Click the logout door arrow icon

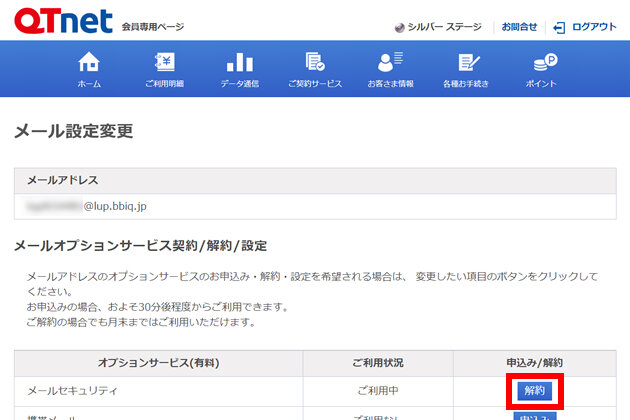pyautogui.click(x=560, y=27)
